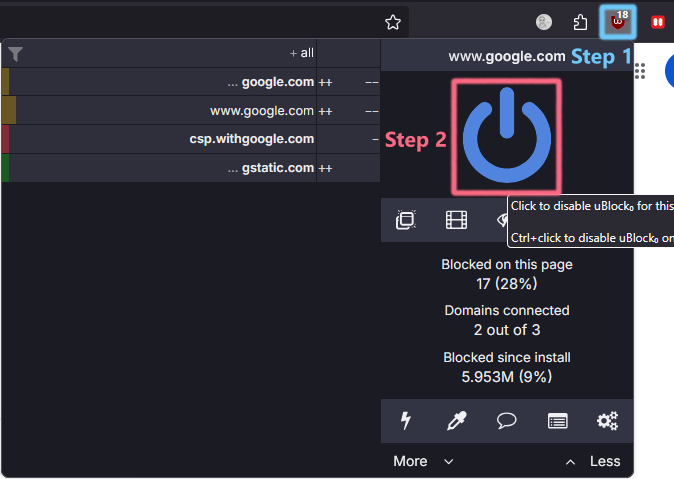Screen dimensions: 674x479
Task: Click the '5.953M (9%)' since-install value
Action: (507, 377)
